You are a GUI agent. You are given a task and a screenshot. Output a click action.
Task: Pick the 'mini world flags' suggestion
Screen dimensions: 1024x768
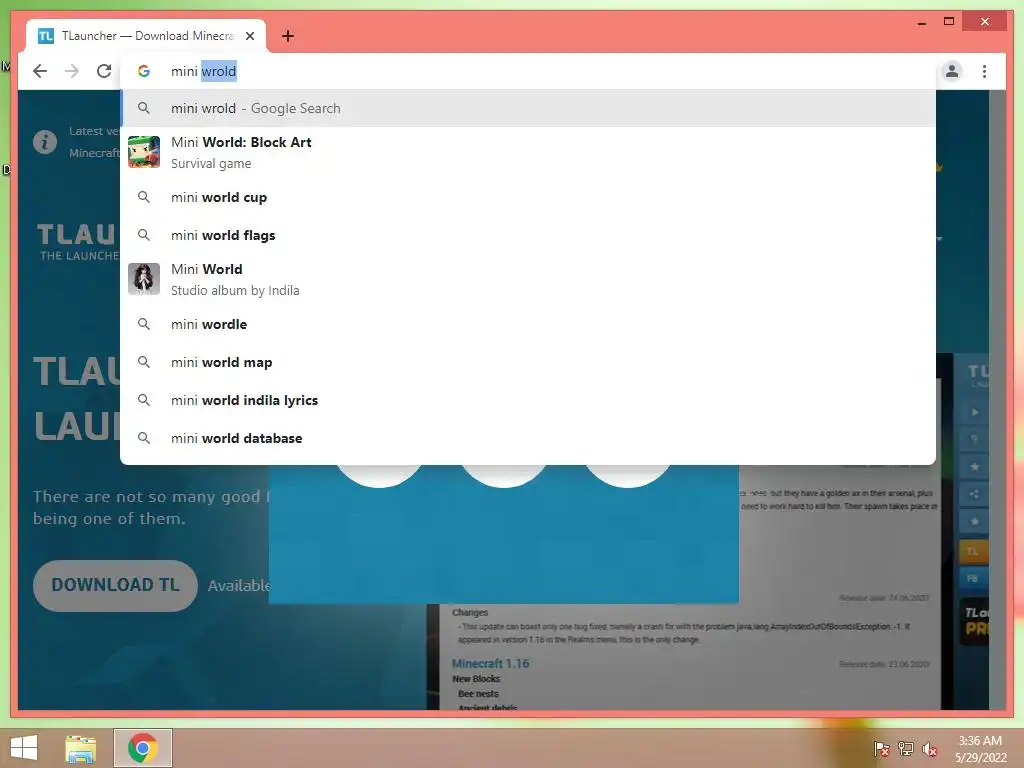pyautogui.click(x=528, y=235)
